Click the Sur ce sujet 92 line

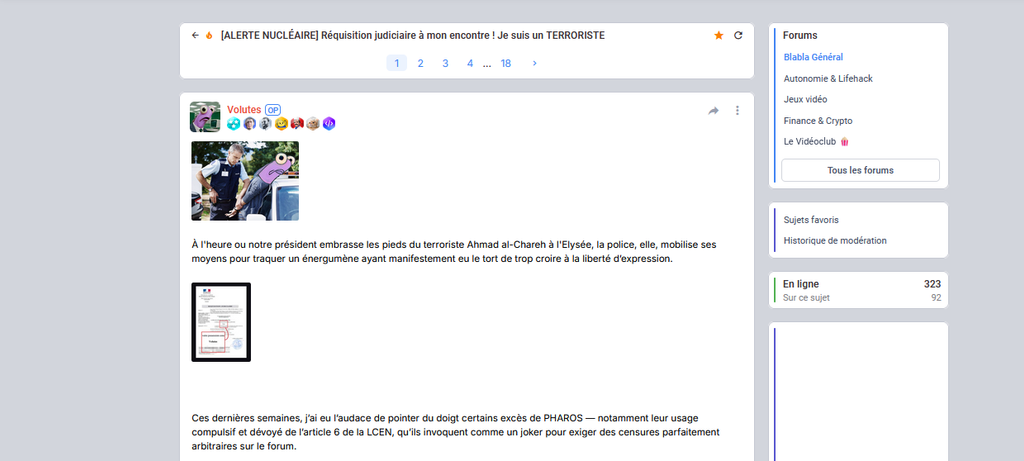pyautogui.click(x=861, y=298)
